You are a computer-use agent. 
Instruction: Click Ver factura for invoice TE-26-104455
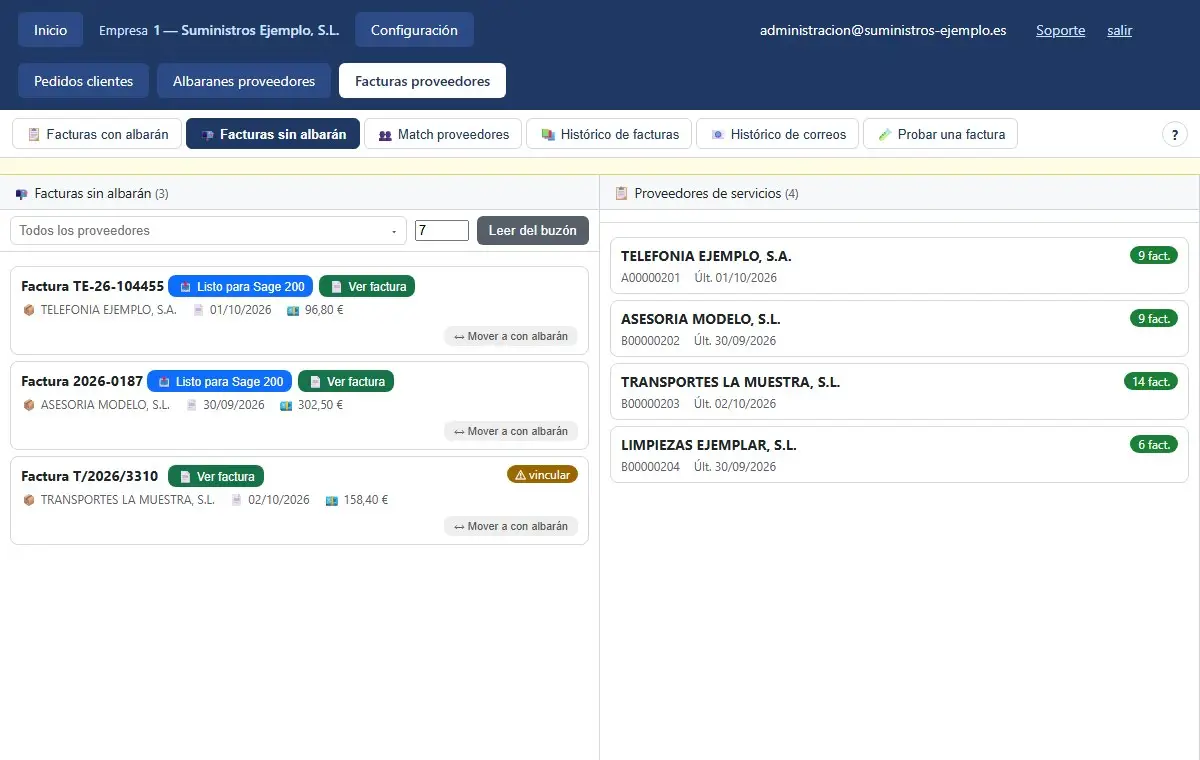(x=367, y=286)
